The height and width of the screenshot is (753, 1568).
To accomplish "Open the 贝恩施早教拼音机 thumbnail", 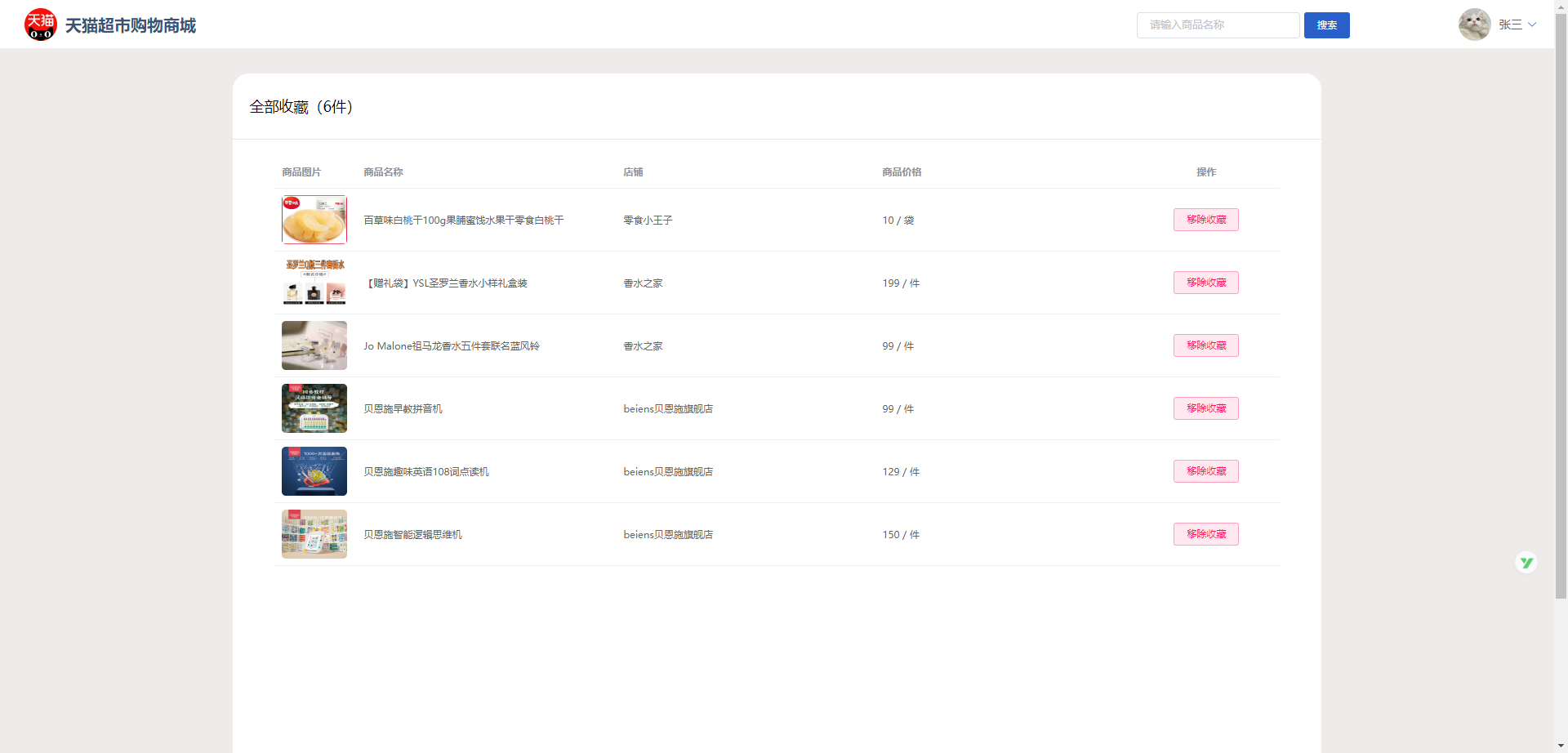I will point(314,408).
